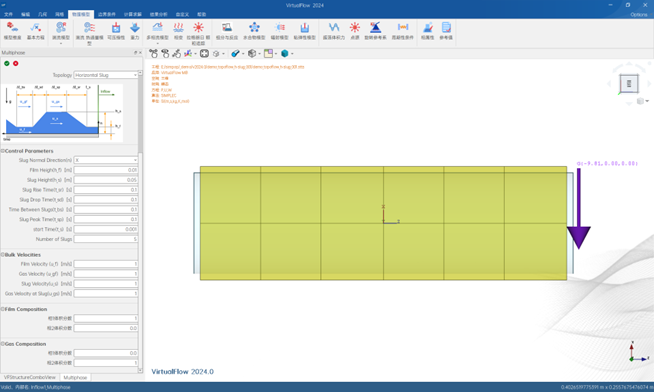Select the 点源 point source icon
Viewport: 654px width, 392px height.
pyautogui.click(x=355, y=31)
